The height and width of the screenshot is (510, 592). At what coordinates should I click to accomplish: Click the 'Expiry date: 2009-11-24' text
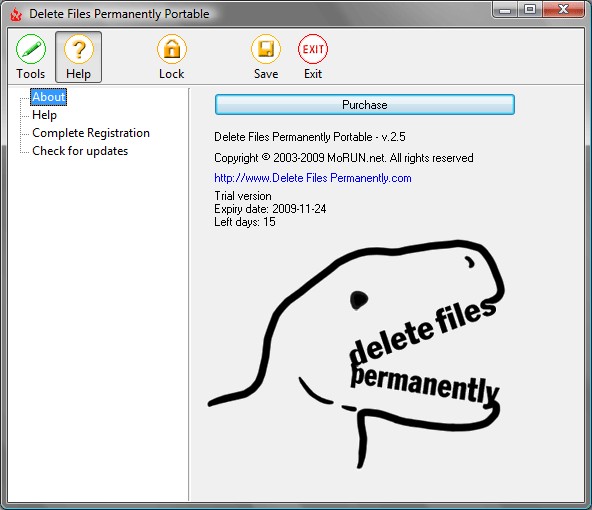pos(270,209)
